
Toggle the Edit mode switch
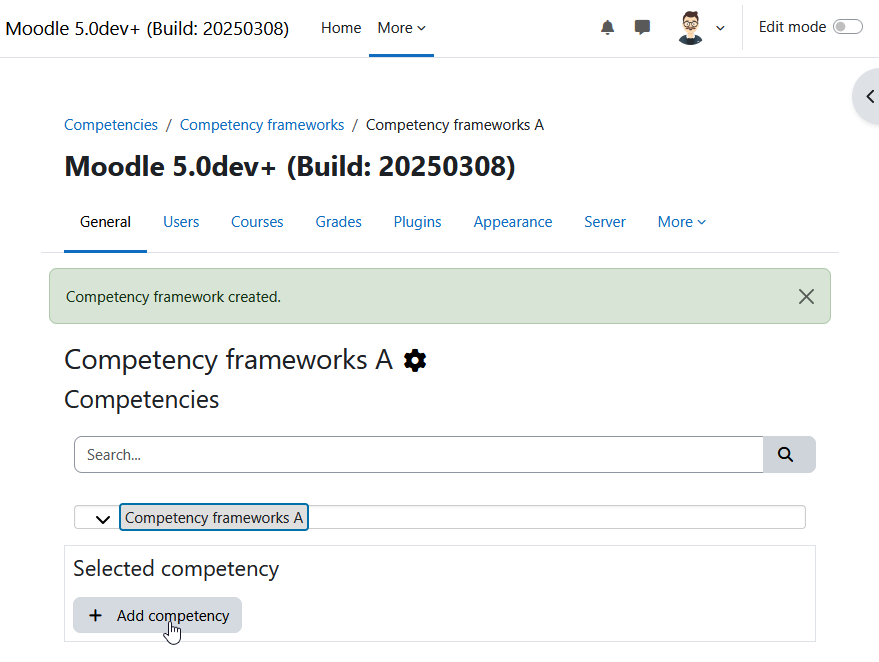848,26
